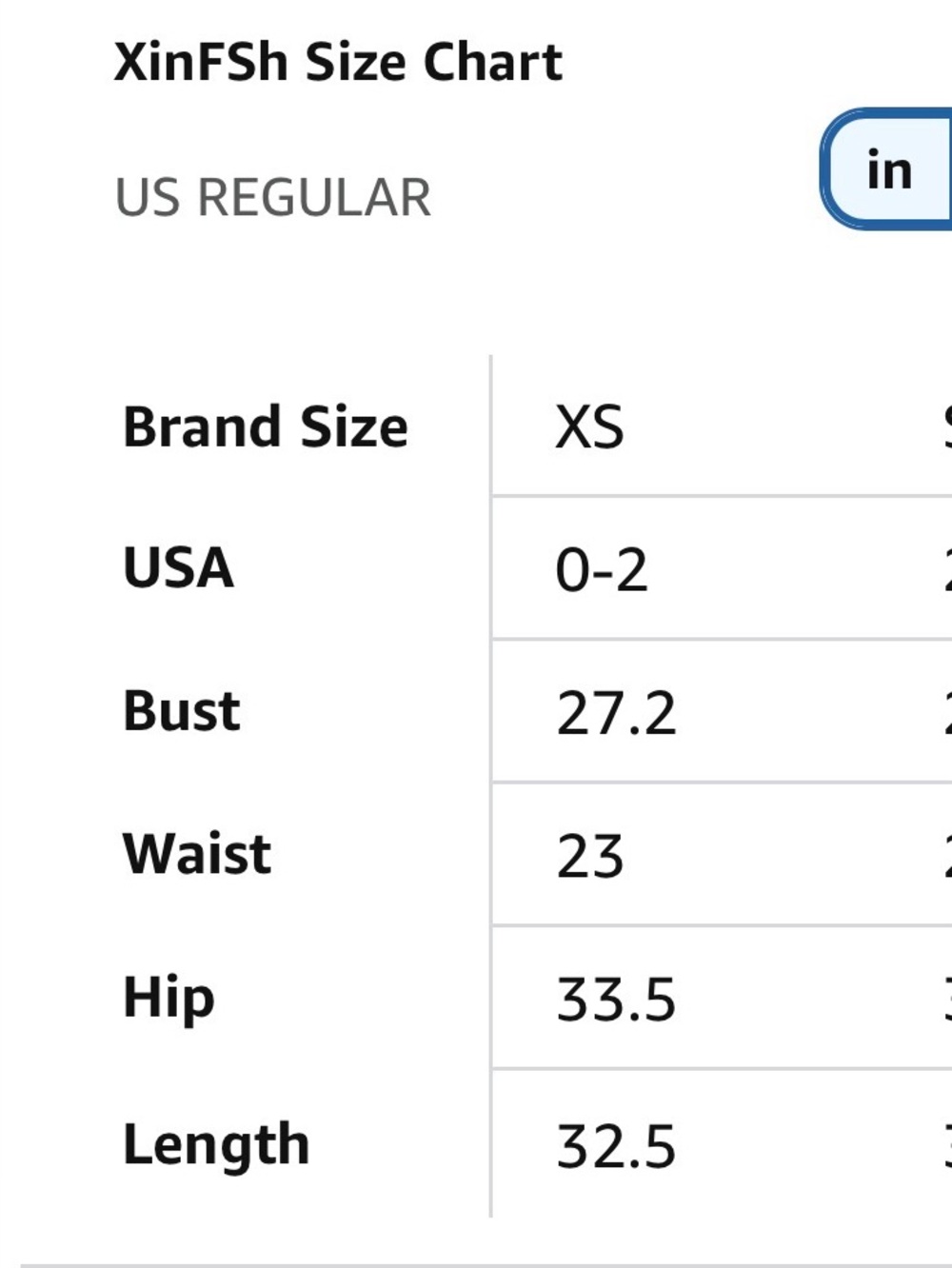Select the clipped length value after 32.5

(x=948, y=1145)
